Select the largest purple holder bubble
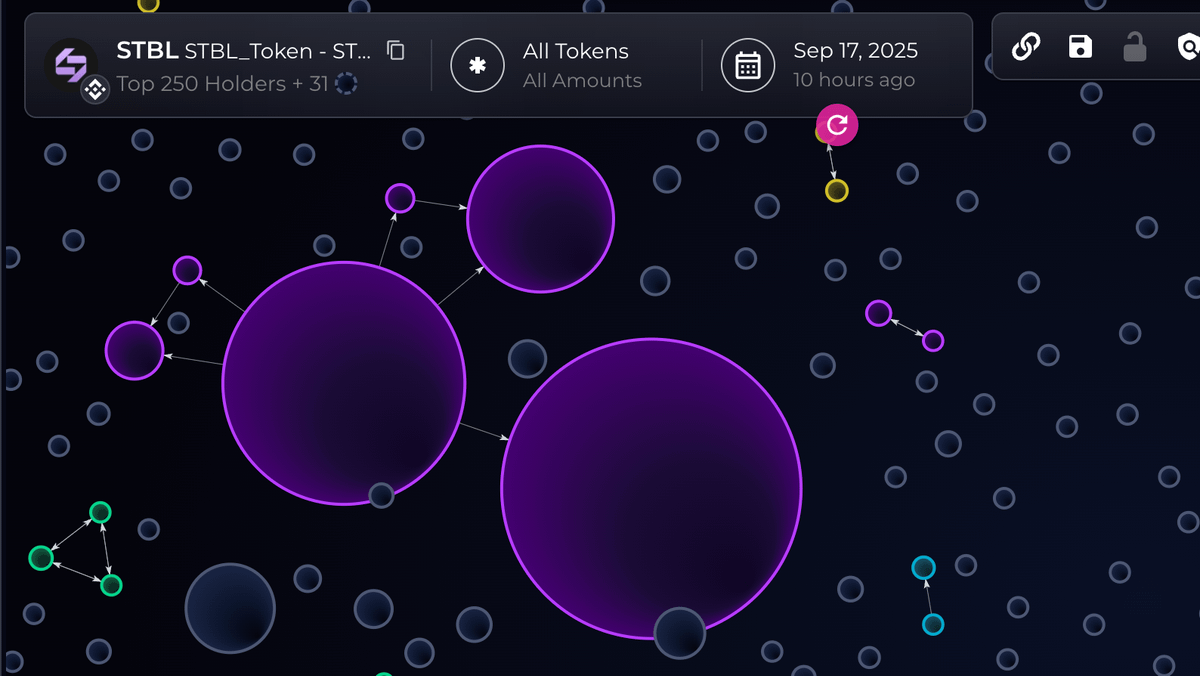Viewport: 1200px width, 676px height. (651, 488)
